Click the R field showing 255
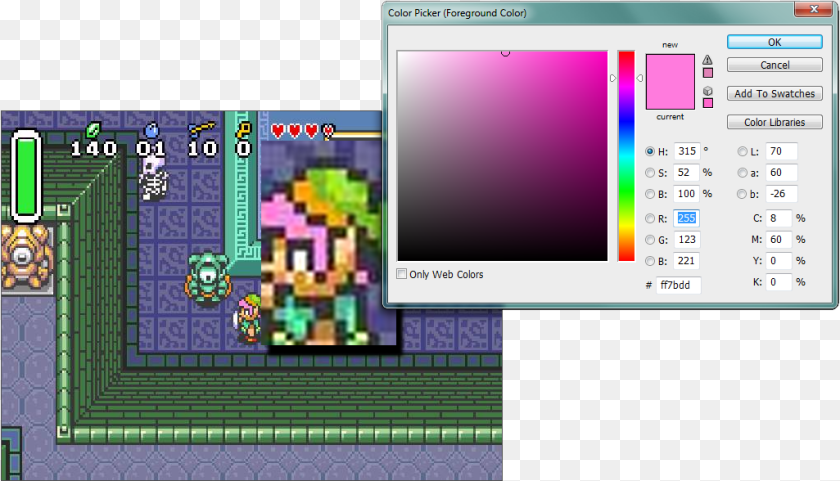 coord(687,219)
